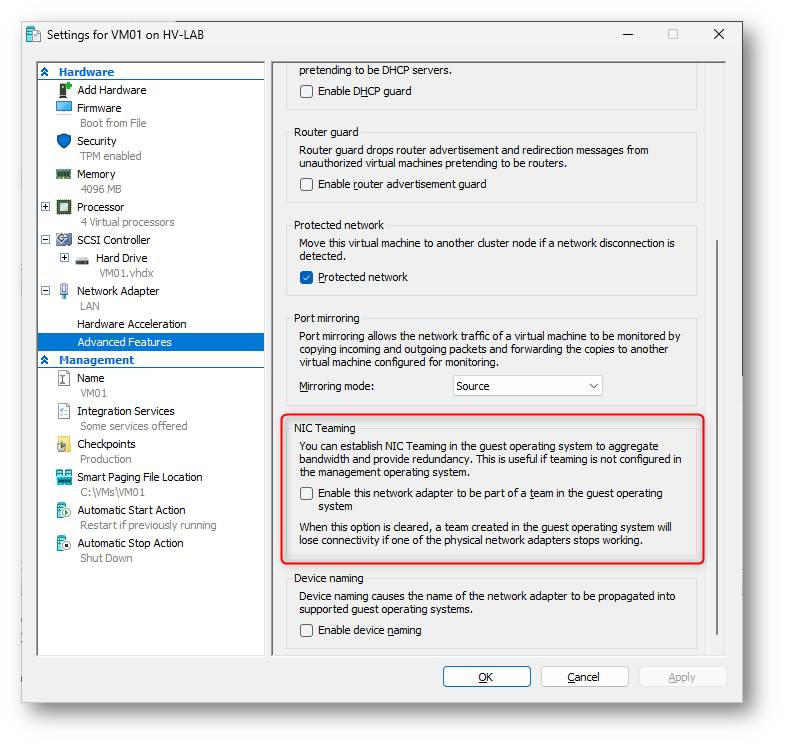Click the vertical scrollbar of settings pane
The height and width of the screenshot is (745, 785).
pos(717,437)
